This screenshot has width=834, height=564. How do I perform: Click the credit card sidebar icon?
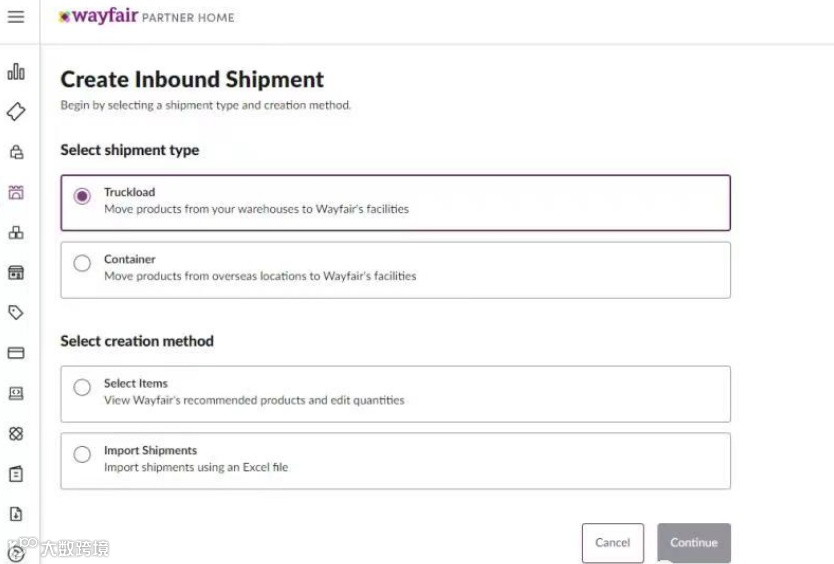[x=16, y=353]
